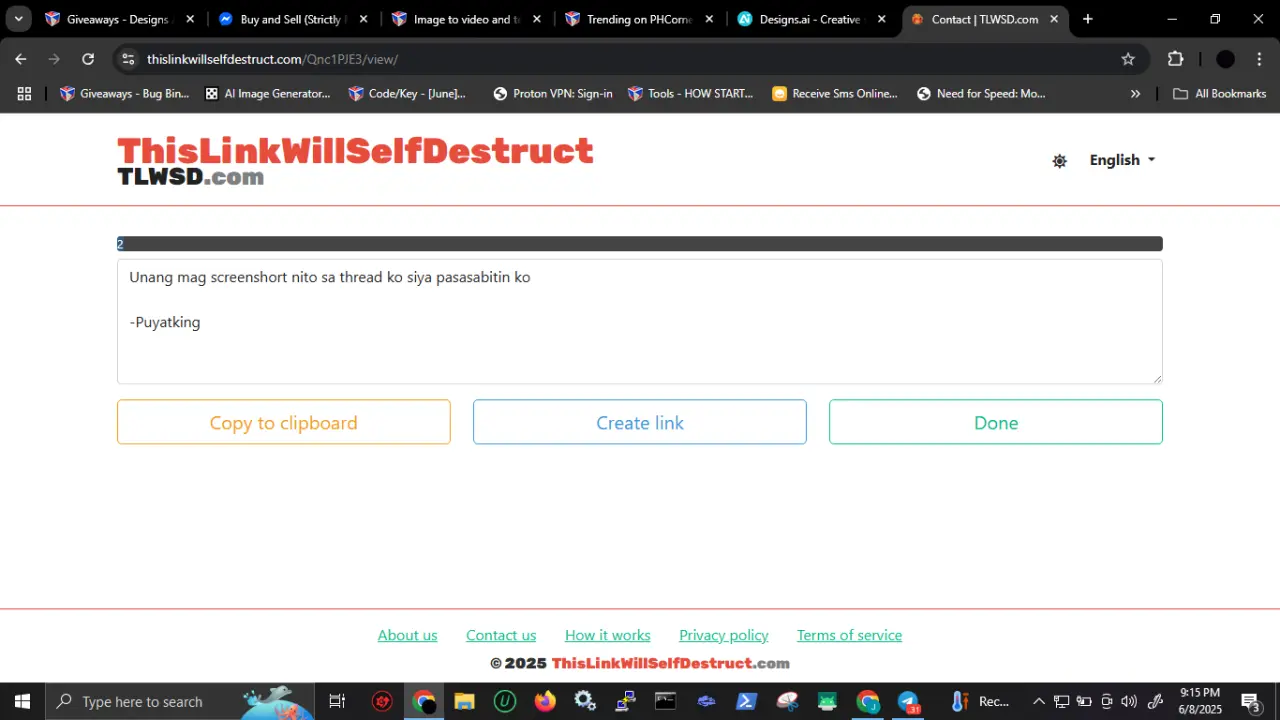1280x720 pixels.
Task: Open Task View on the taskbar
Action: click(x=337, y=701)
